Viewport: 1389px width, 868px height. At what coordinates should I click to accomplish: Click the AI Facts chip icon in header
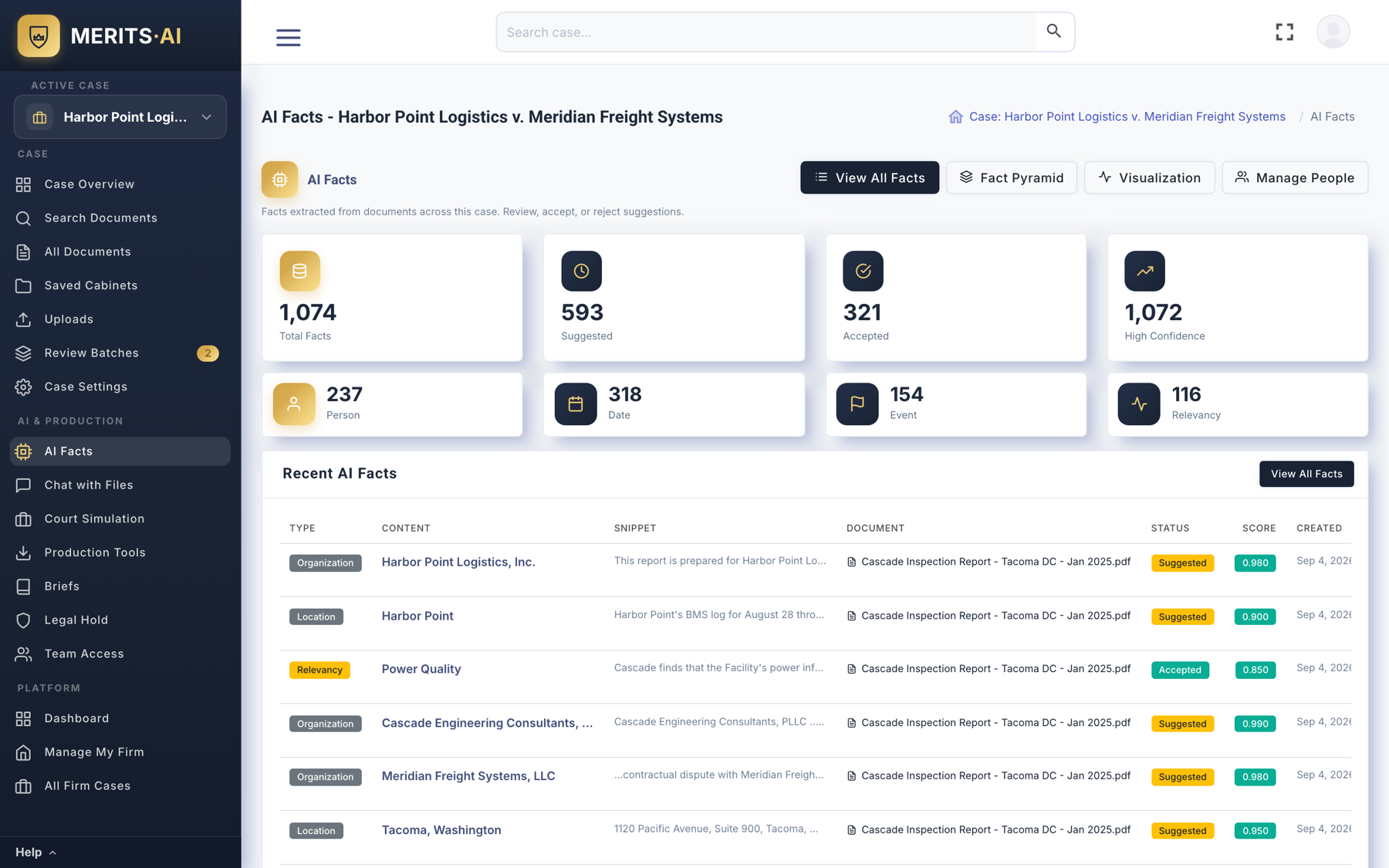(279, 179)
